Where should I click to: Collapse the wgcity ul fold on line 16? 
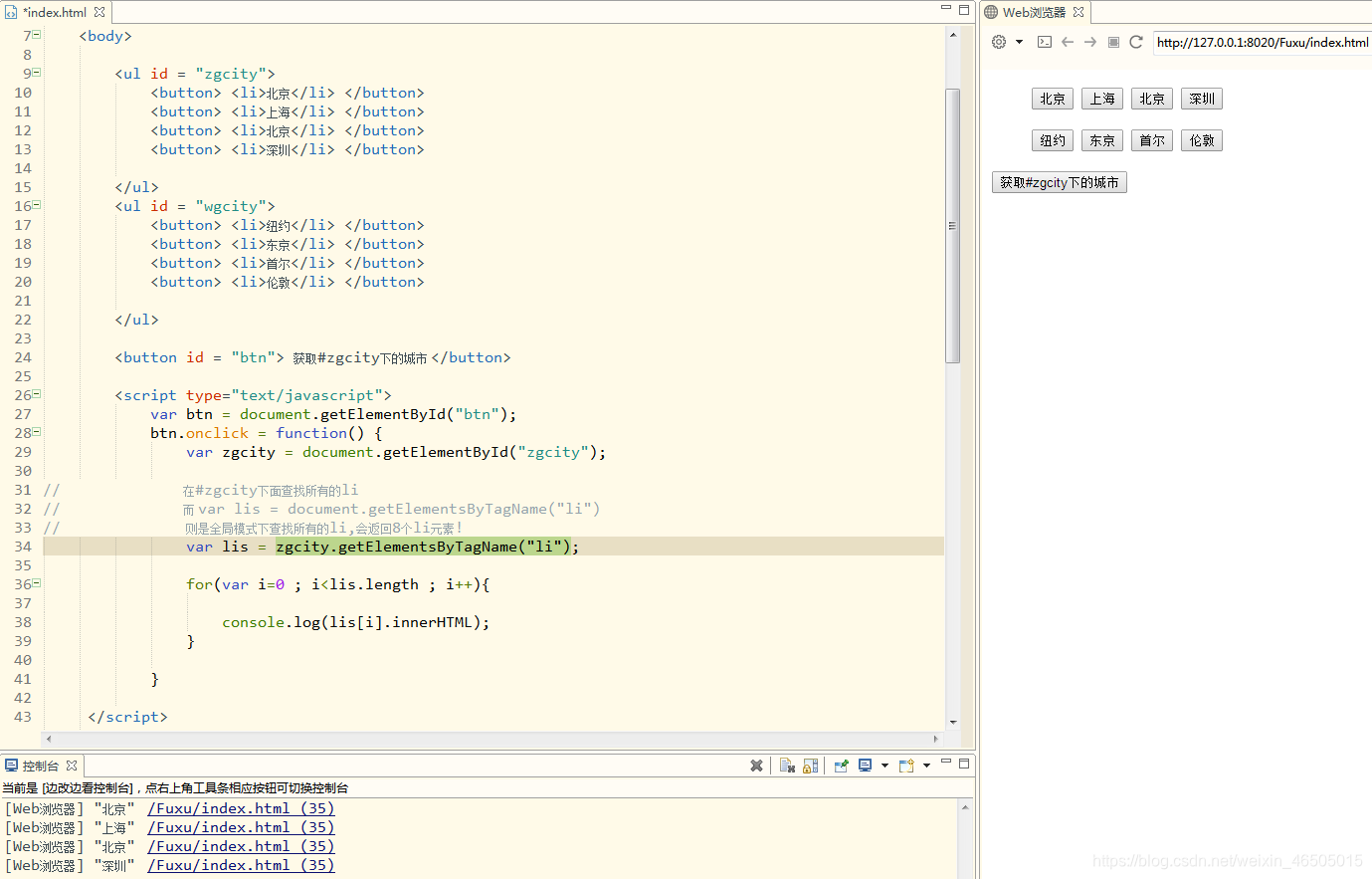pyautogui.click(x=37, y=205)
